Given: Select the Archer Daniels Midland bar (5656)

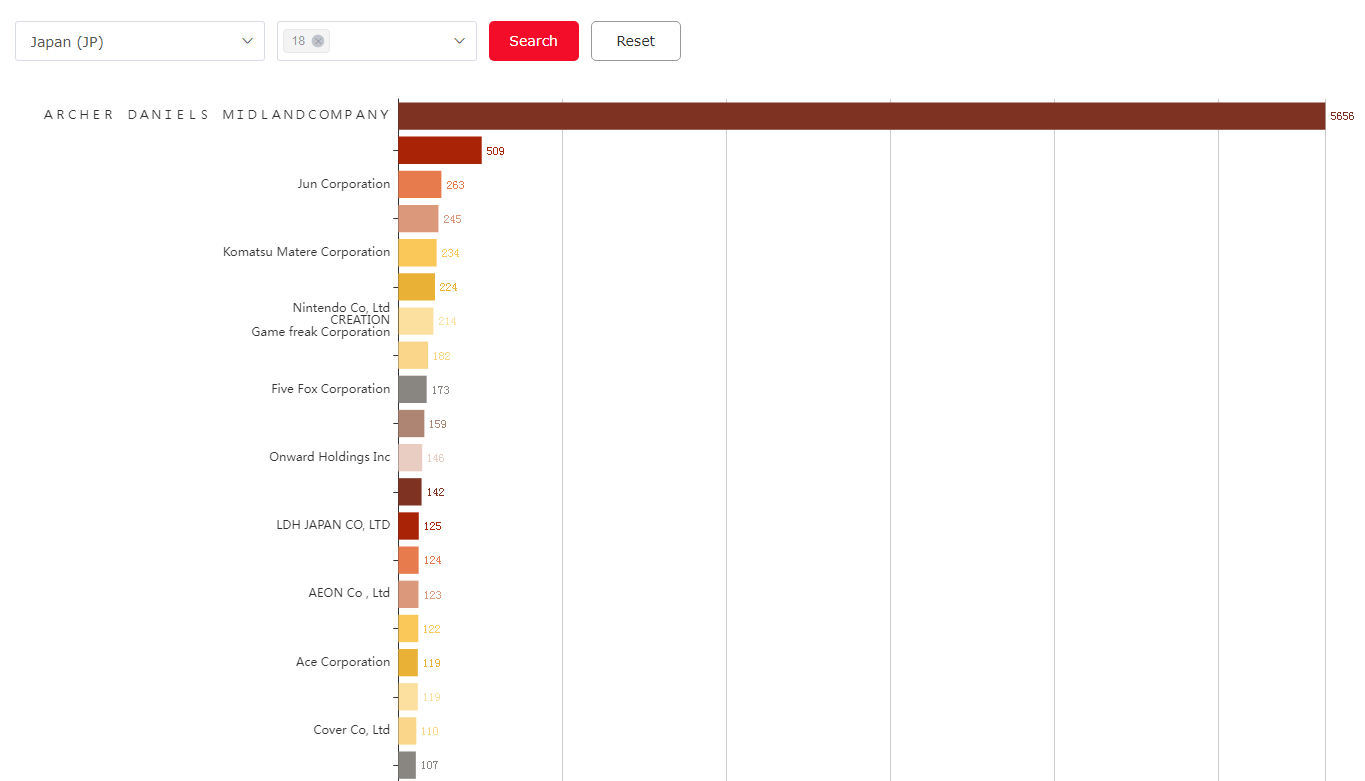Looking at the screenshot, I should [x=860, y=116].
